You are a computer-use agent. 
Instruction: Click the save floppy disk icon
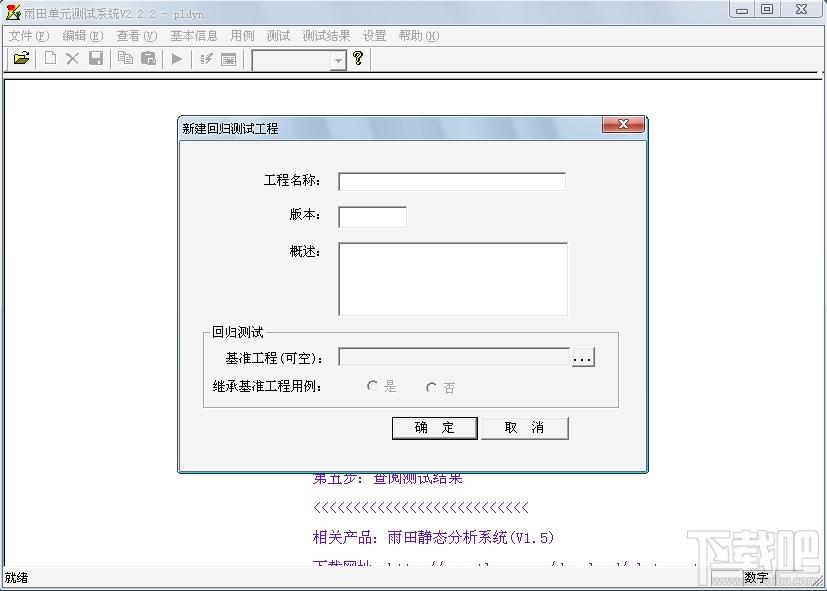pos(95,59)
